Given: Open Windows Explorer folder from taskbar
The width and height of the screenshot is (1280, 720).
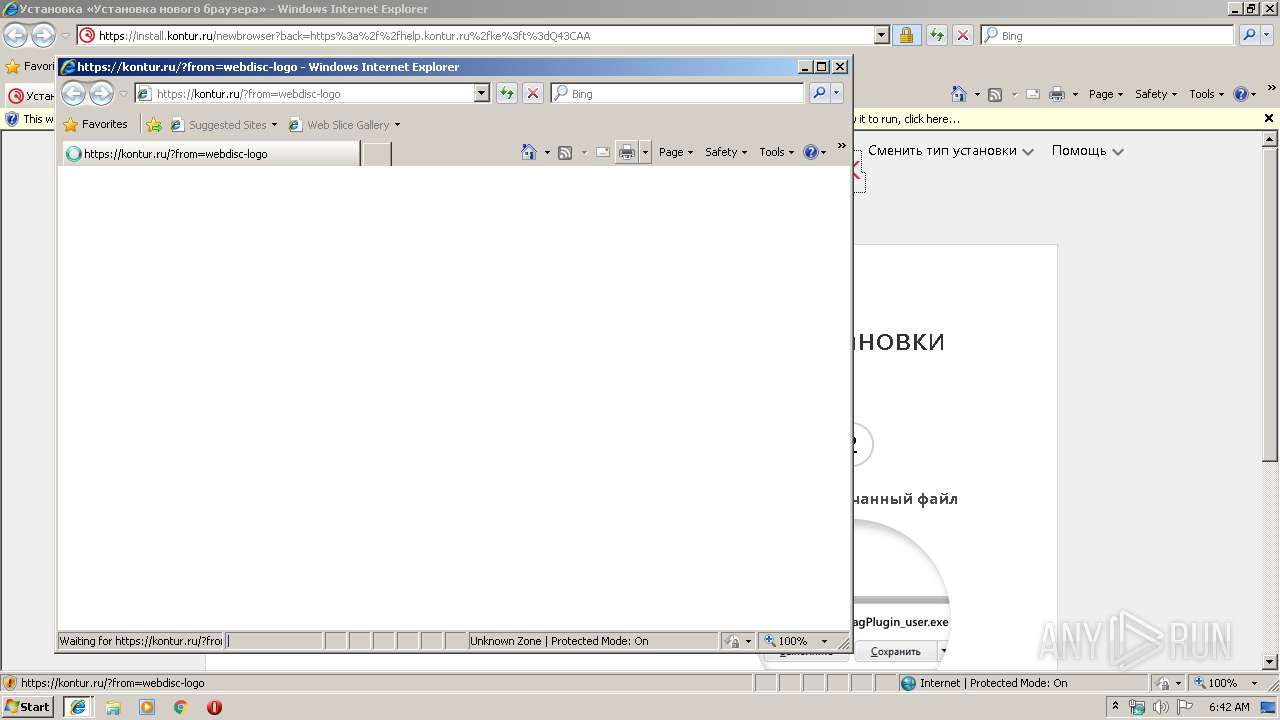Looking at the screenshot, I should click(113, 707).
